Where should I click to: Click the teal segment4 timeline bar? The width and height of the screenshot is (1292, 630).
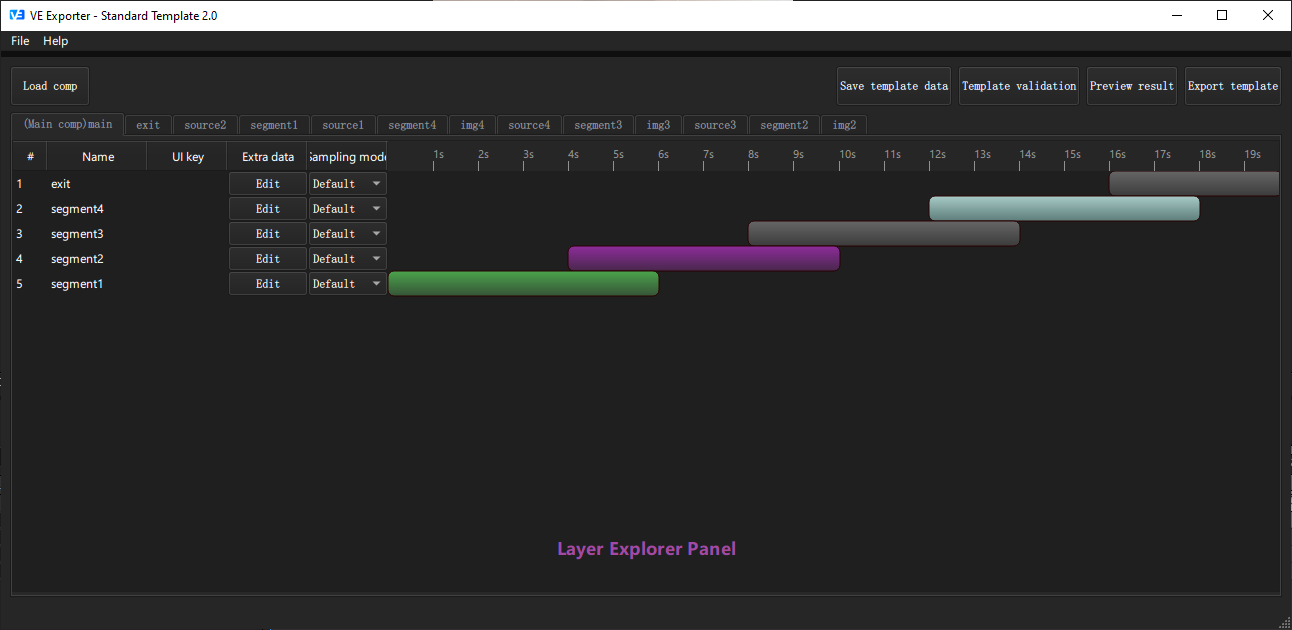(x=1064, y=209)
